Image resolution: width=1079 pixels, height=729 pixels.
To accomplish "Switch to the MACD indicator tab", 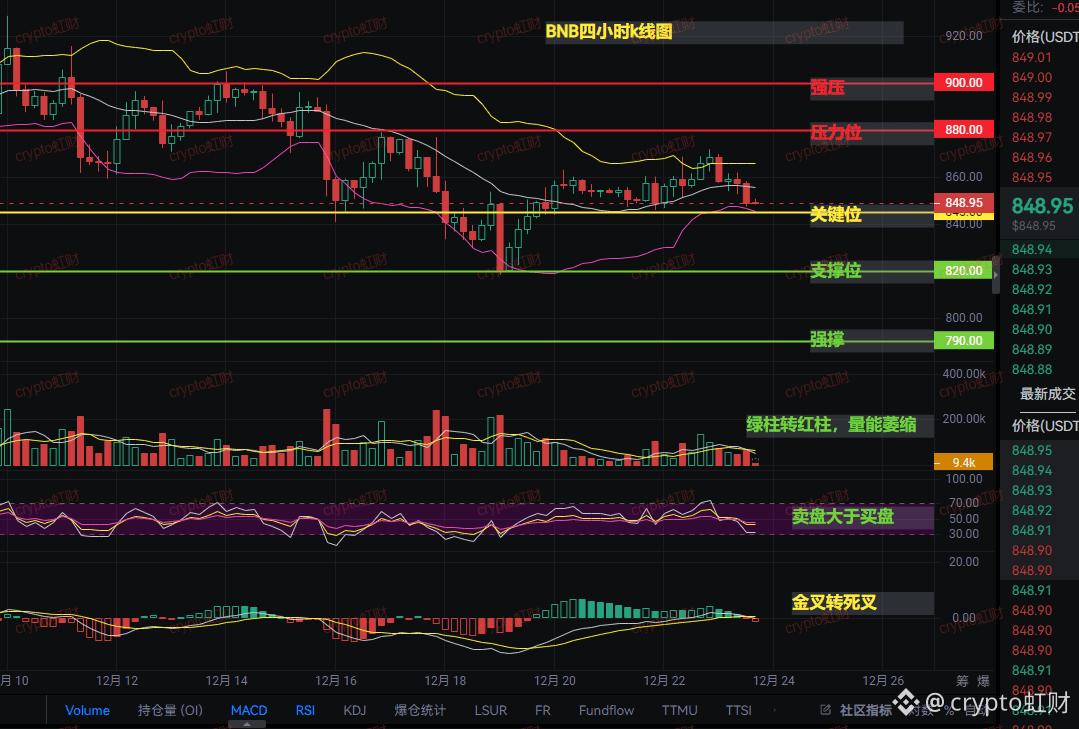I will [x=248, y=710].
